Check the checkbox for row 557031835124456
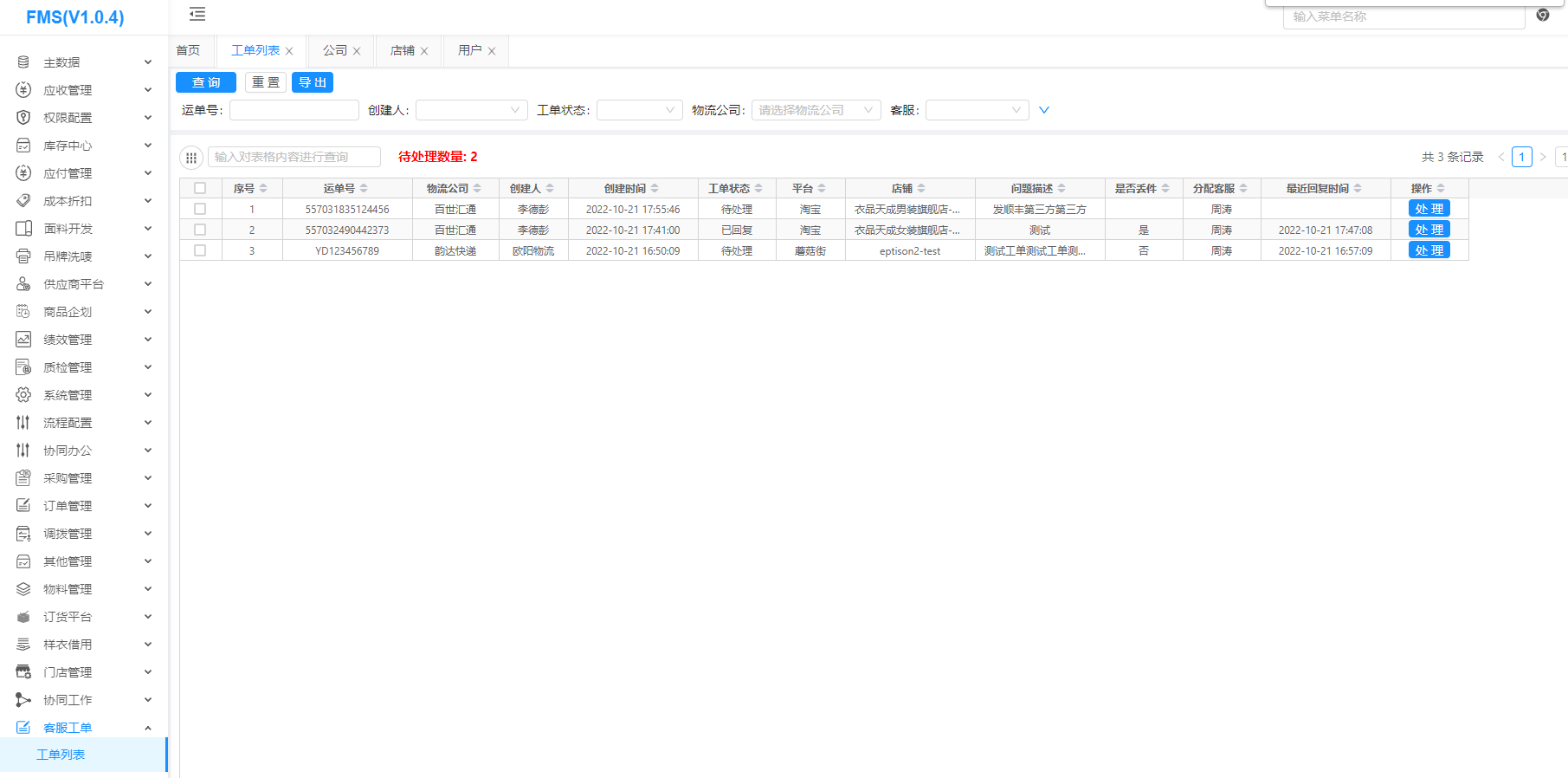1568x778 pixels. coord(200,209)
